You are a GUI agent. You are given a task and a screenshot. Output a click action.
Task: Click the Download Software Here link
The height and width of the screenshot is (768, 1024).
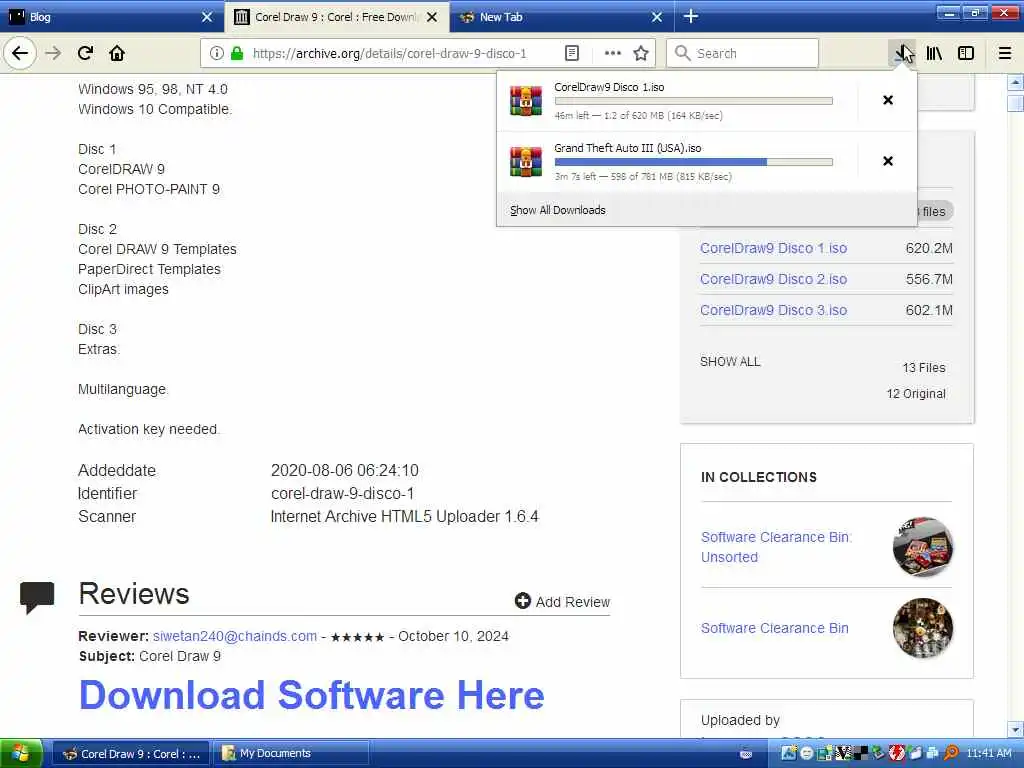(x=312, y=695)
